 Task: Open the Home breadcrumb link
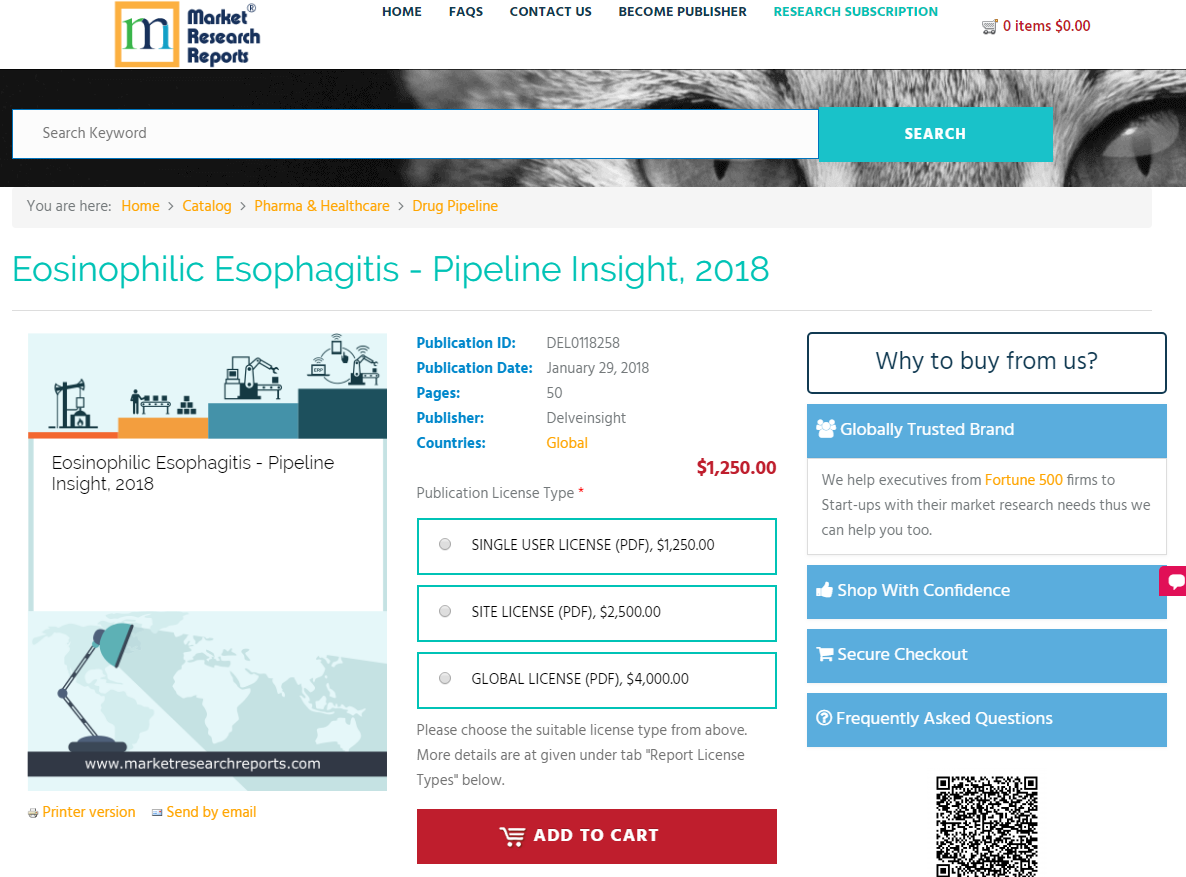click(141, 206)
